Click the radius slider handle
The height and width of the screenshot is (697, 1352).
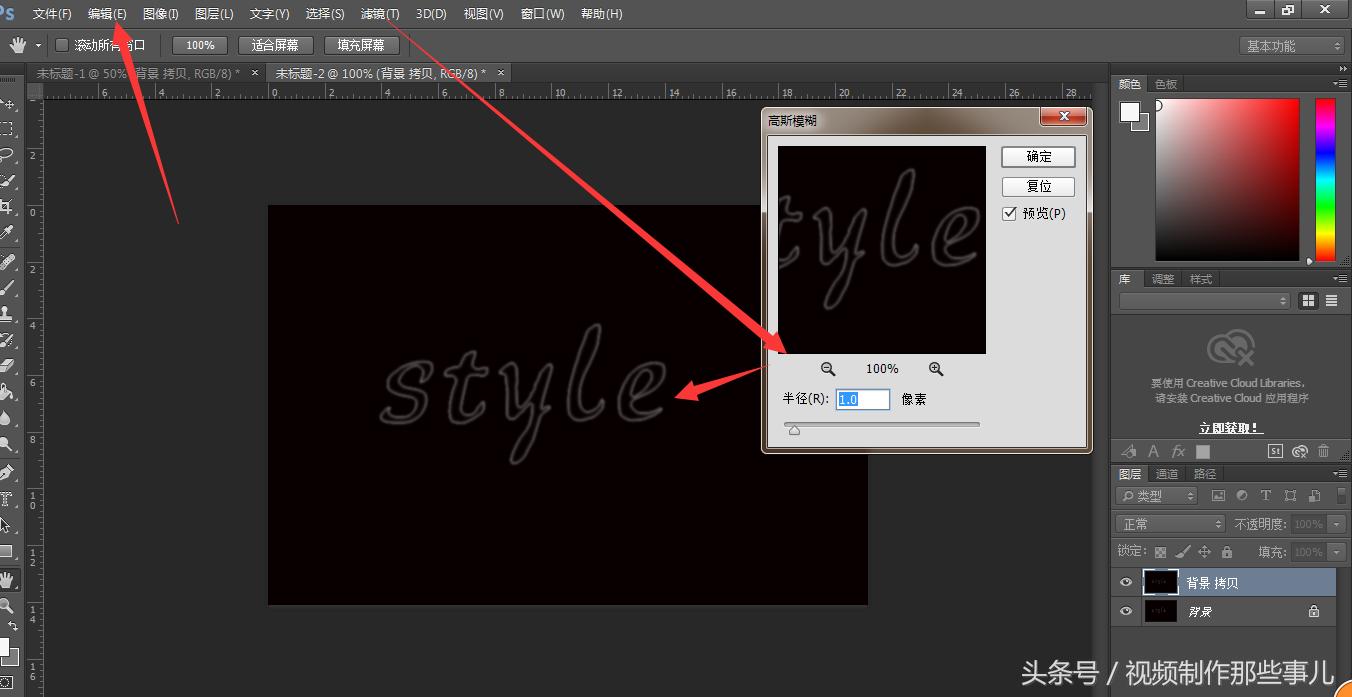[x=794, y=430]
